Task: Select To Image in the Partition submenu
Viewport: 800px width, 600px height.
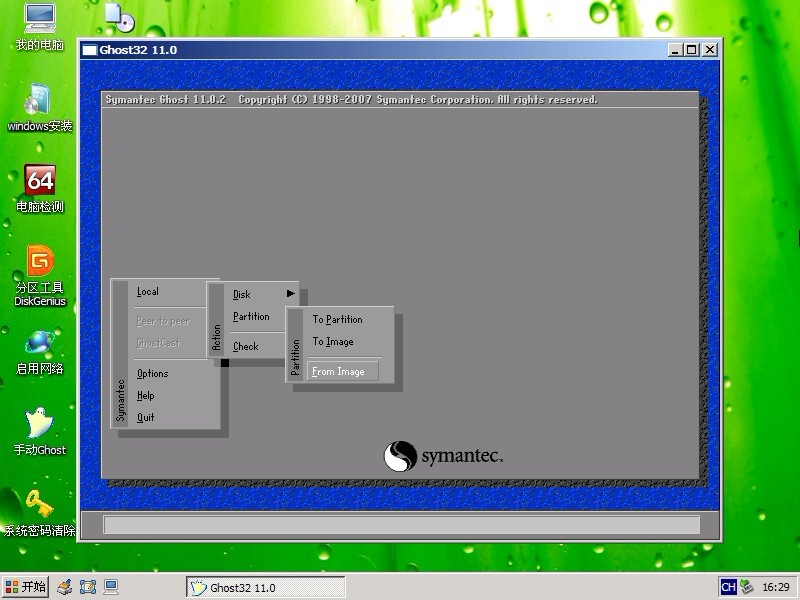Action: tap(333, 342)
